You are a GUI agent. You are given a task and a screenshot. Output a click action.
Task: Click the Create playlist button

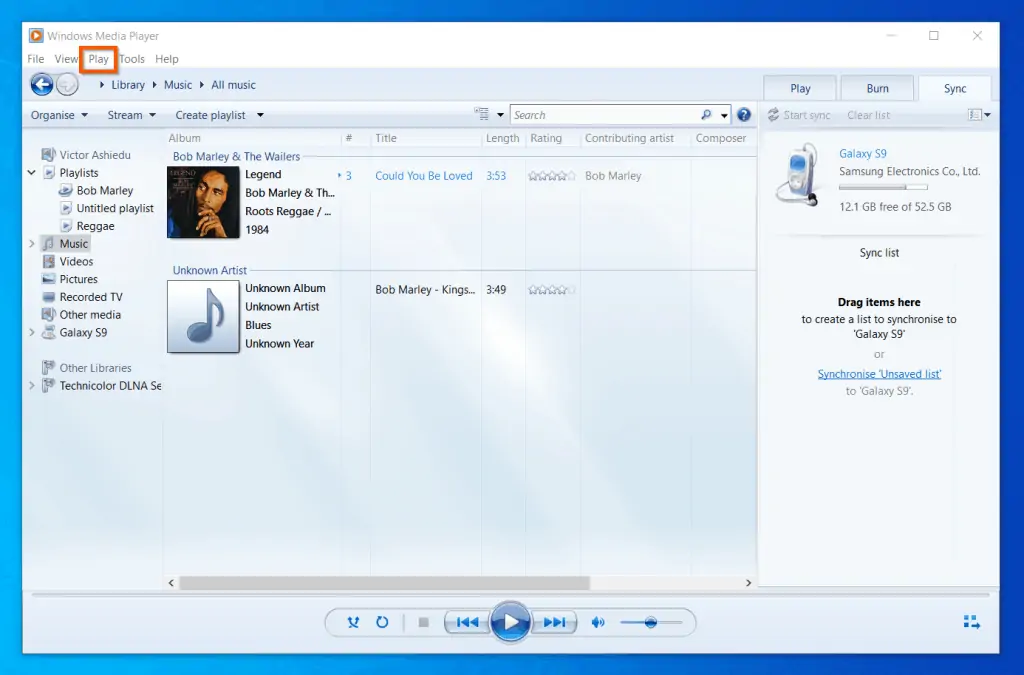click(213, 115)
